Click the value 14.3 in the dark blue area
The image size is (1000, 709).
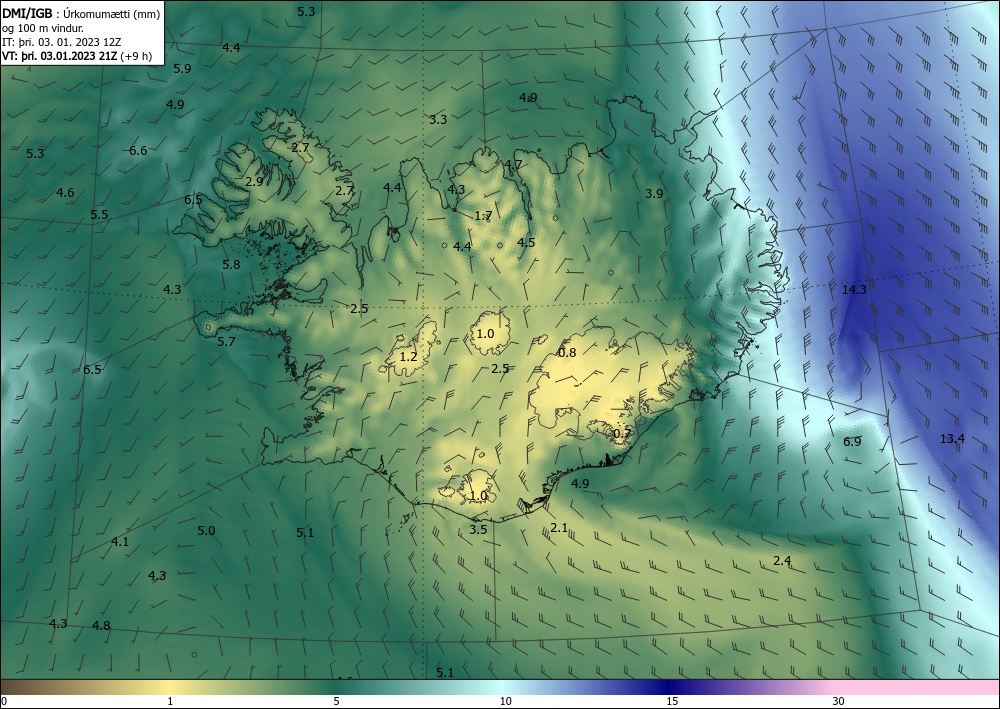[854, 289]
